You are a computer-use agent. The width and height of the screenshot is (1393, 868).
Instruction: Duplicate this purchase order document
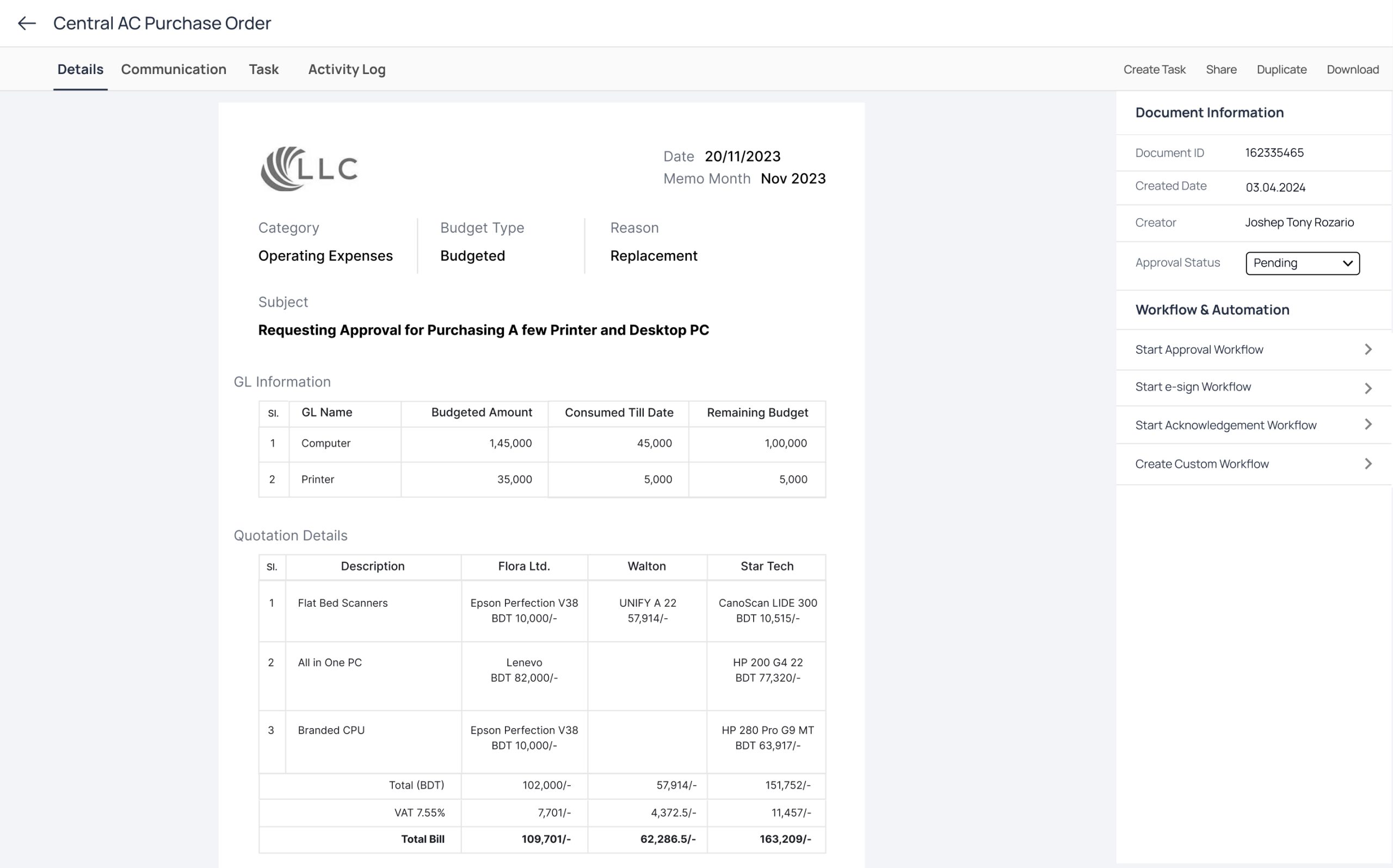1281,70
